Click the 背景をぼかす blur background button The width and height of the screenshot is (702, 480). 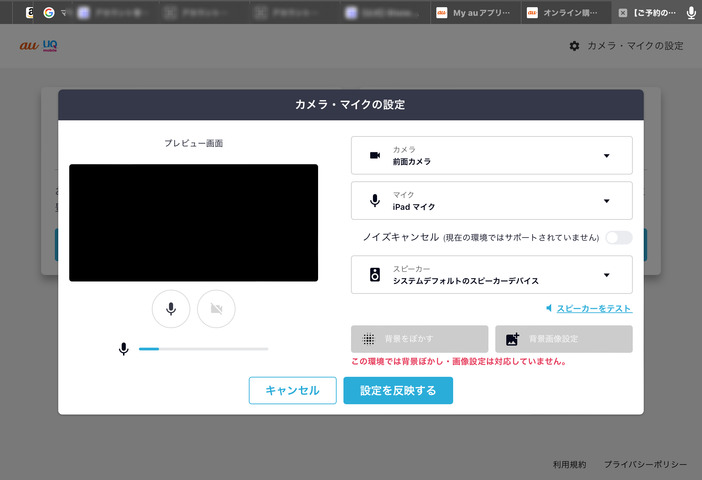[420, 339]
